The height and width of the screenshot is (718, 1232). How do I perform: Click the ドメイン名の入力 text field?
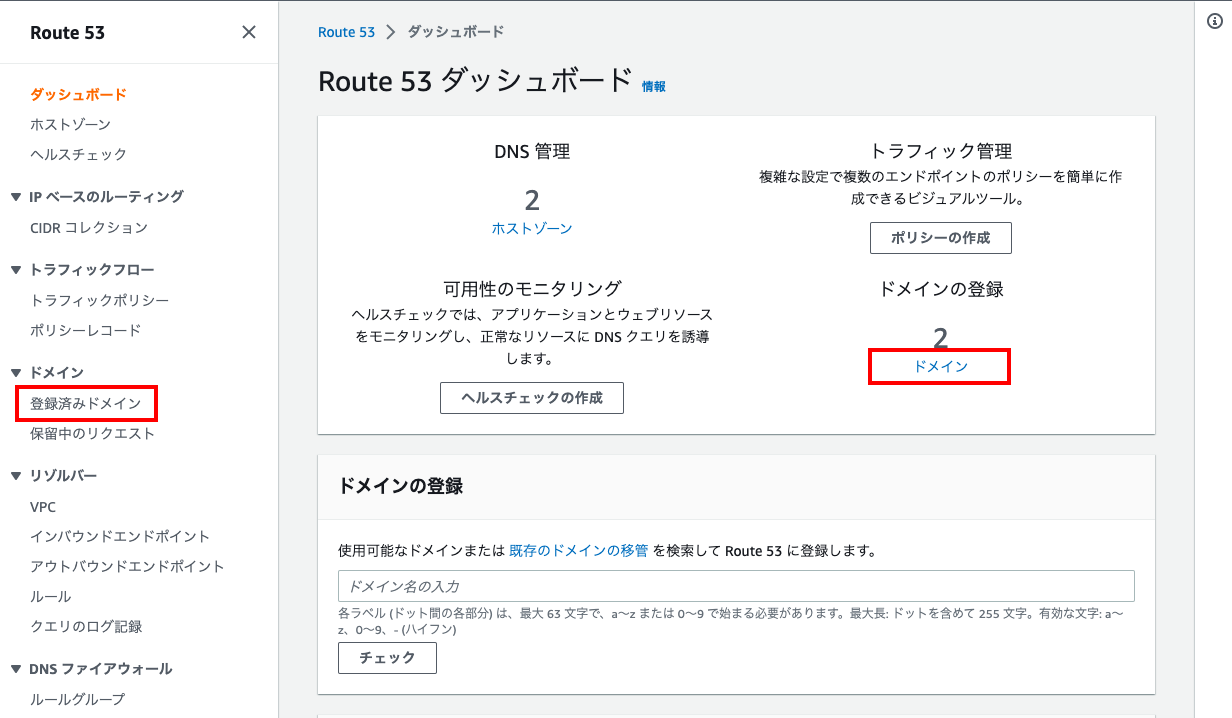736,586
